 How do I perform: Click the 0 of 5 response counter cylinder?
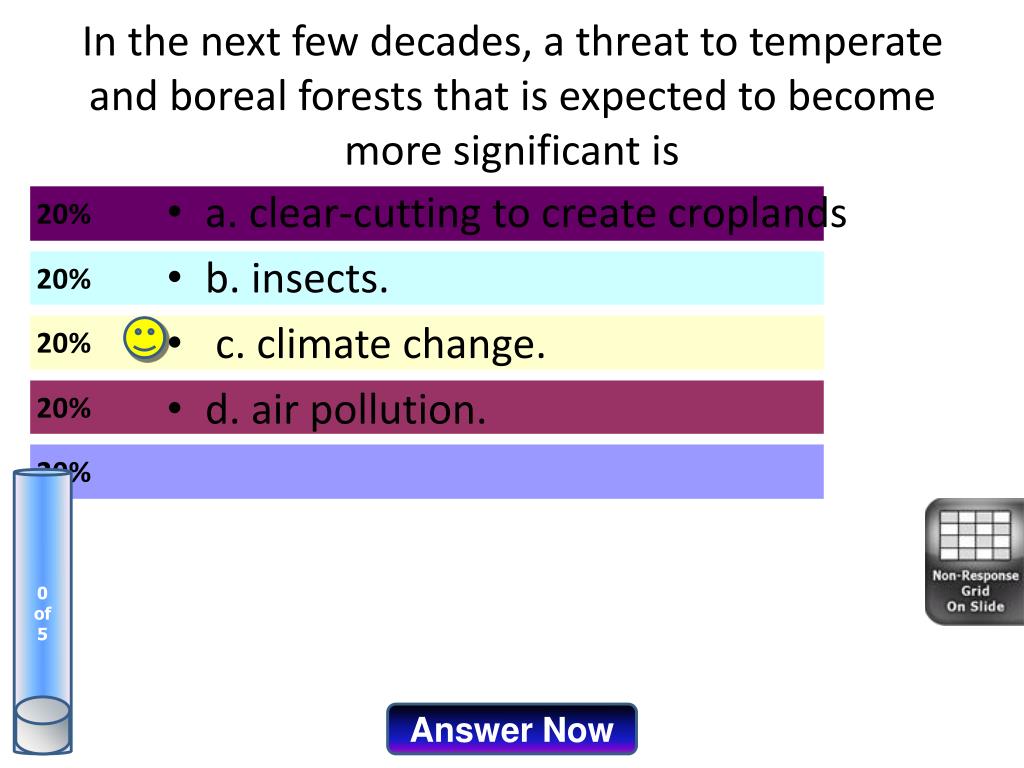pos(42,611)
